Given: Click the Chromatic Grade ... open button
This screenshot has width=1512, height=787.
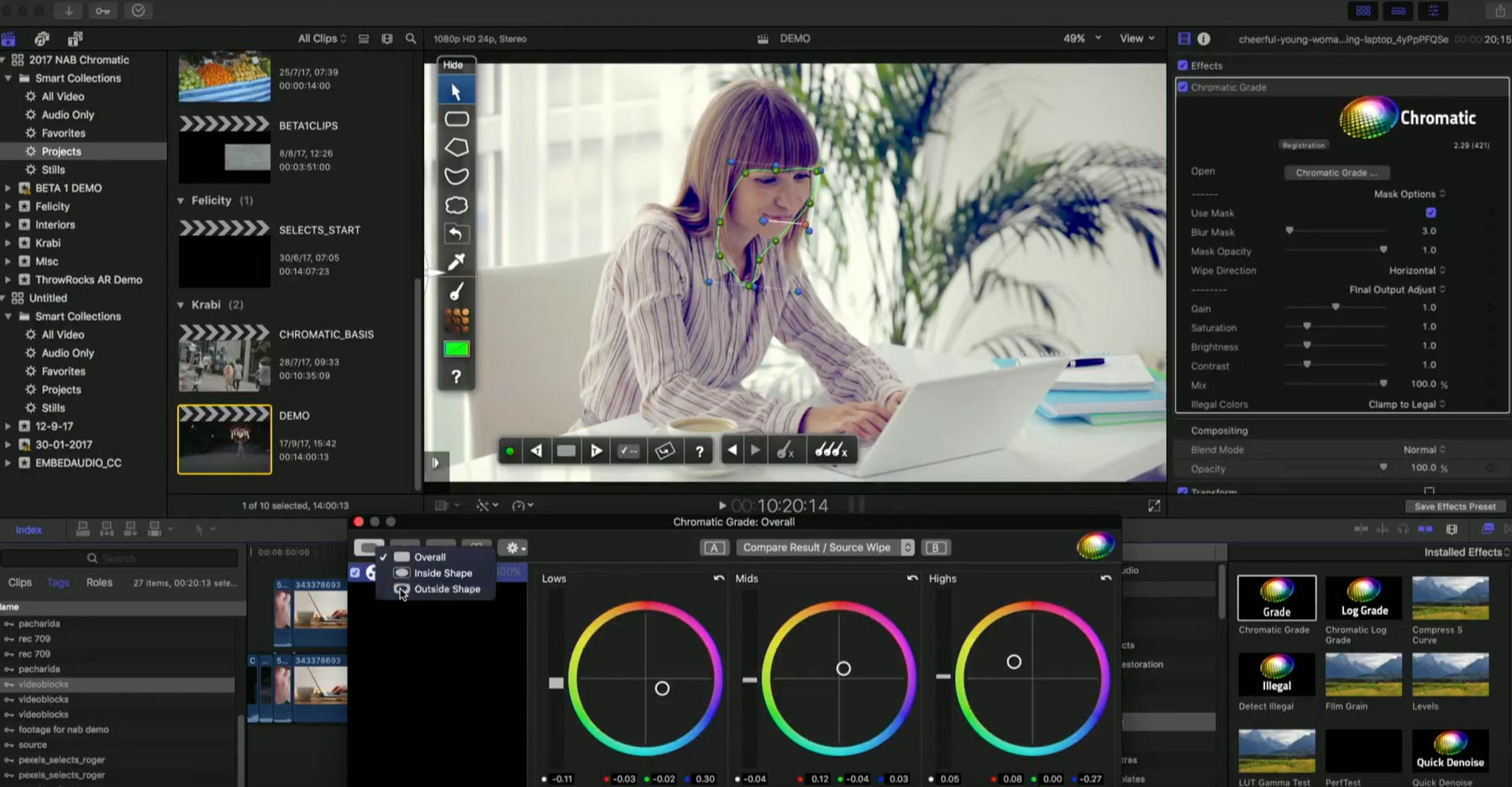Looking at the screenshot, I should point(1336,173).
